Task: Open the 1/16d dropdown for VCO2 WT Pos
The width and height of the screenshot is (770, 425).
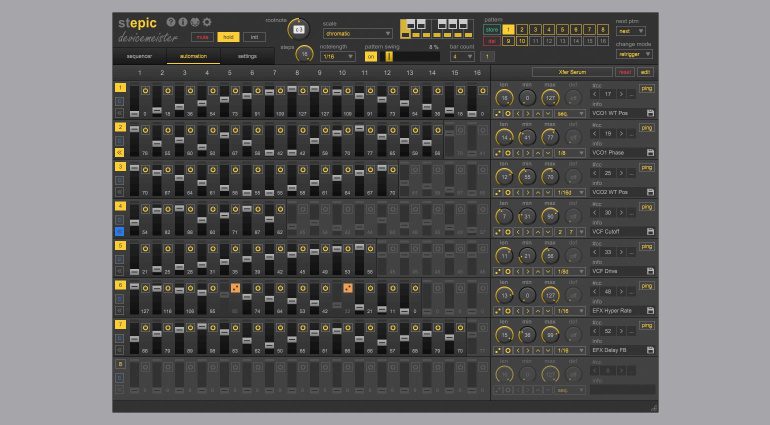Action: (x=570, y=193)
